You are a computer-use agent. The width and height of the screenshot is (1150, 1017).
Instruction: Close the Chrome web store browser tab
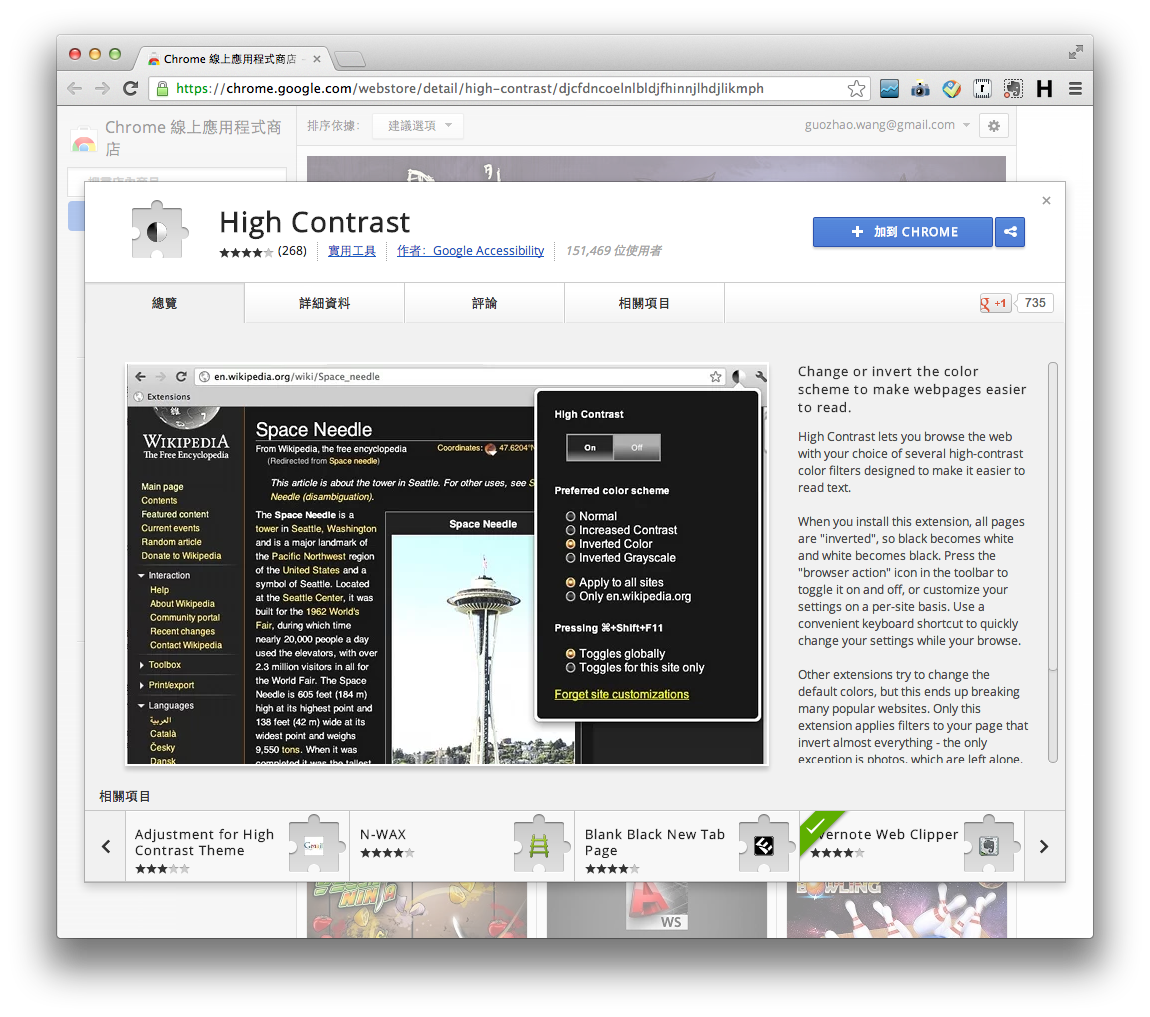point(317,59)
